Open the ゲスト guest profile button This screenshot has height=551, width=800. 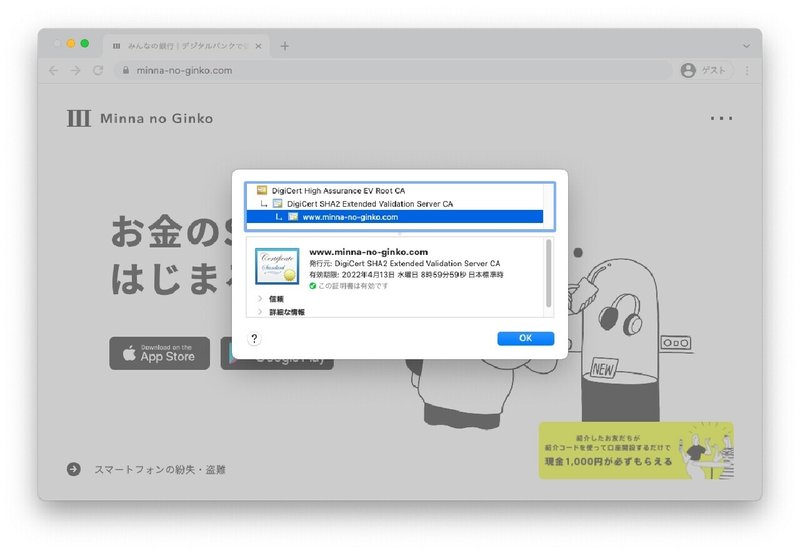click(706, 70)
